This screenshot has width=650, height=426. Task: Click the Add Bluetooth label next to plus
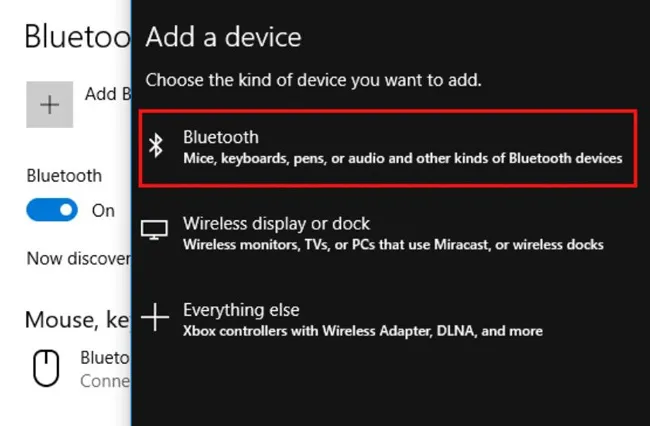point(106,94)
